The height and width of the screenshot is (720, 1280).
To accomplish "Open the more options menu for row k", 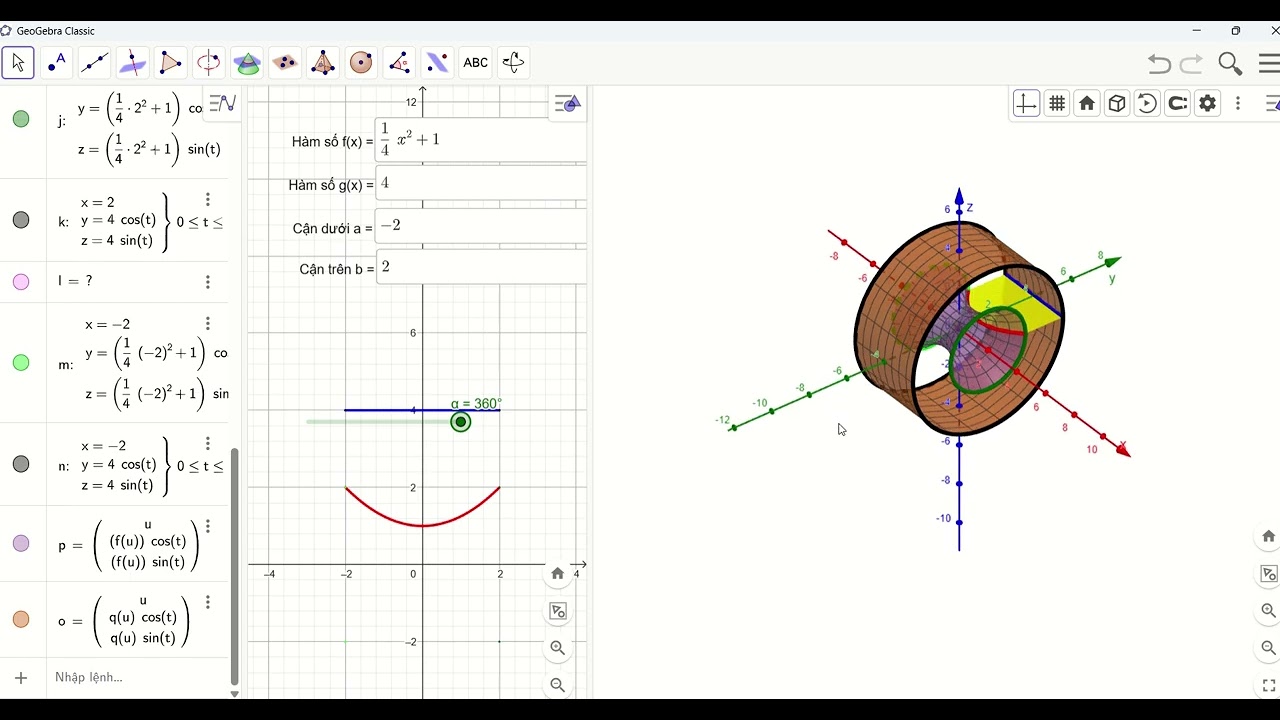I will 208,200.
